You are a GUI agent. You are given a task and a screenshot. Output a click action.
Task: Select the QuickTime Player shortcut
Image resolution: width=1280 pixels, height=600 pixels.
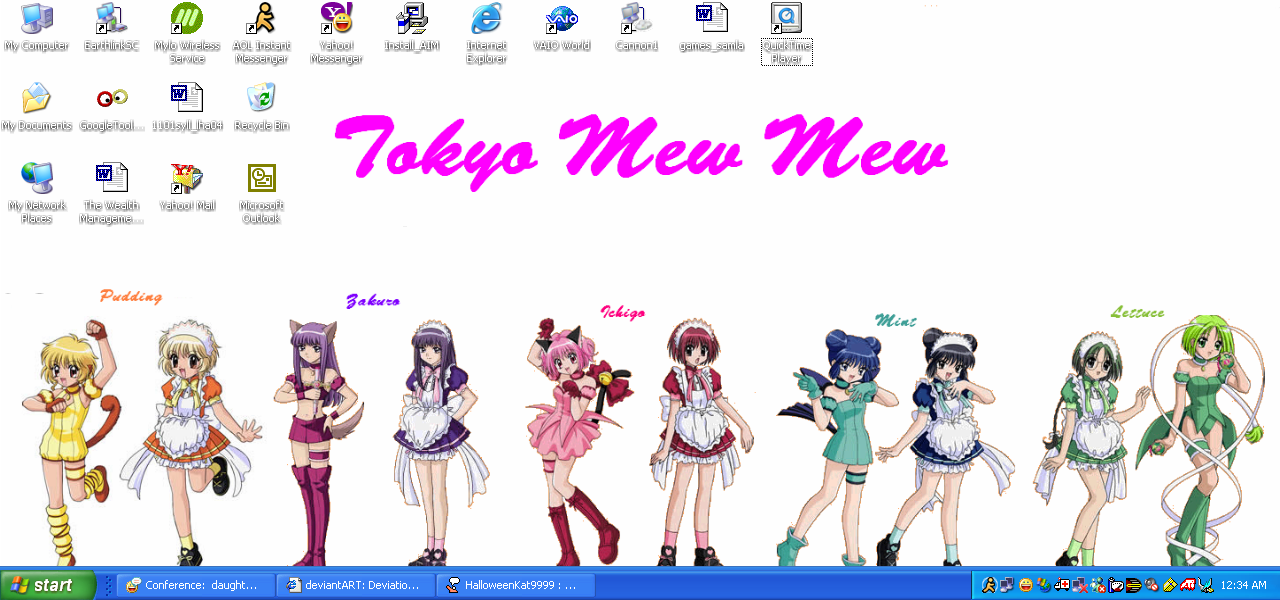click(x=787, y=34)
